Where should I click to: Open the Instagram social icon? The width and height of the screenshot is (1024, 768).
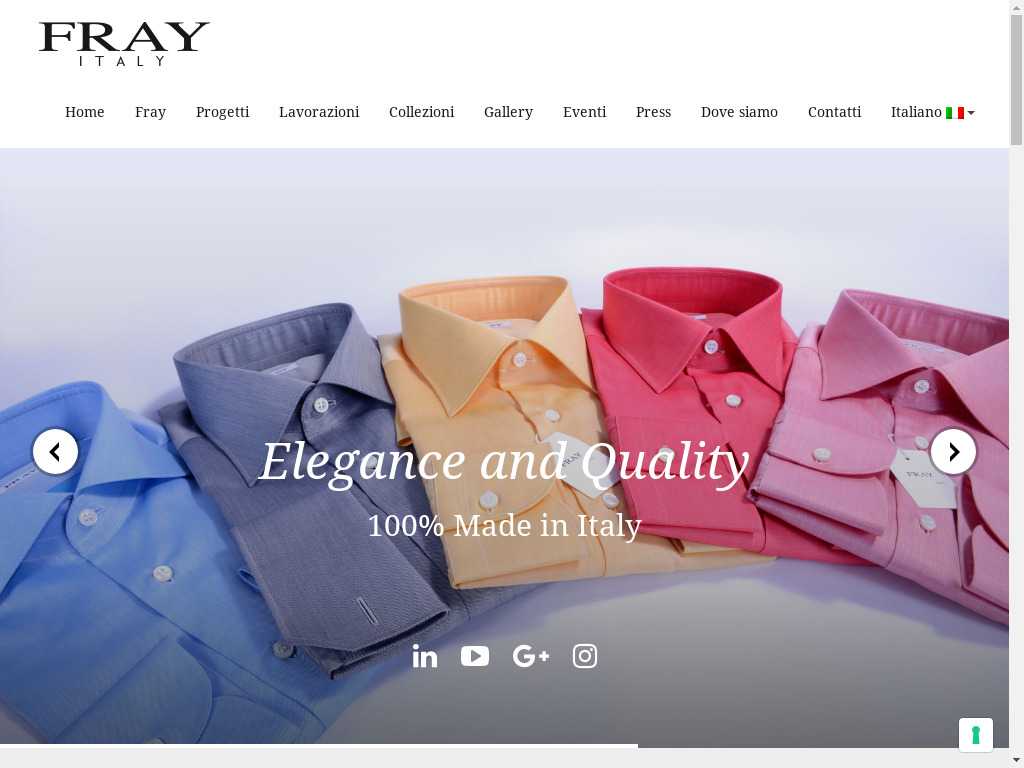pos(584,656)
